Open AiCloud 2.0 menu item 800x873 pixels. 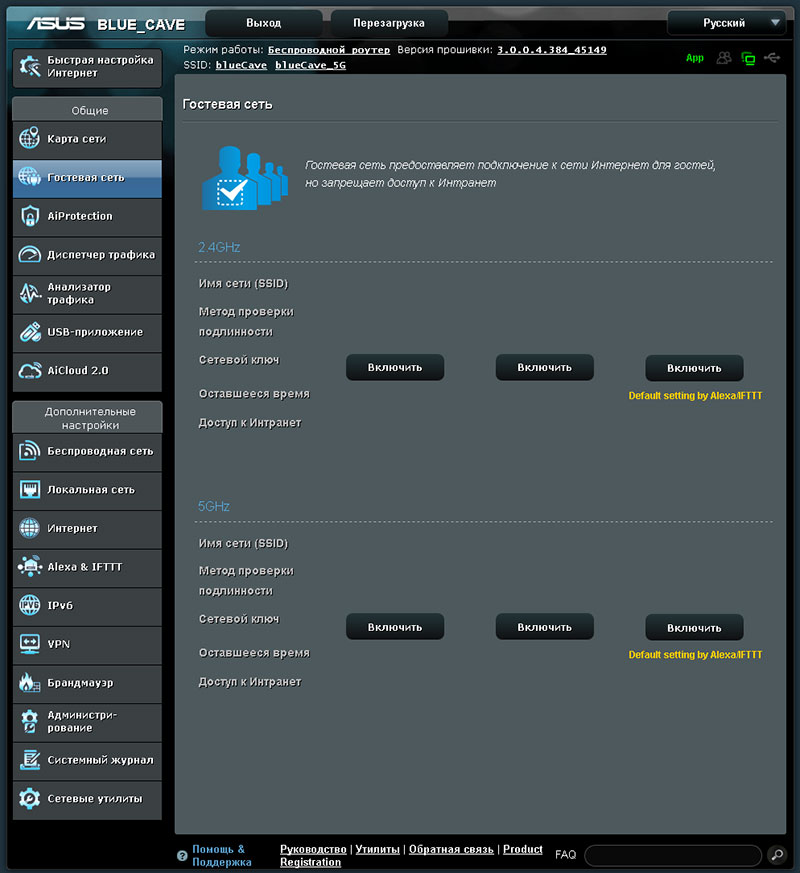[87, 371]
